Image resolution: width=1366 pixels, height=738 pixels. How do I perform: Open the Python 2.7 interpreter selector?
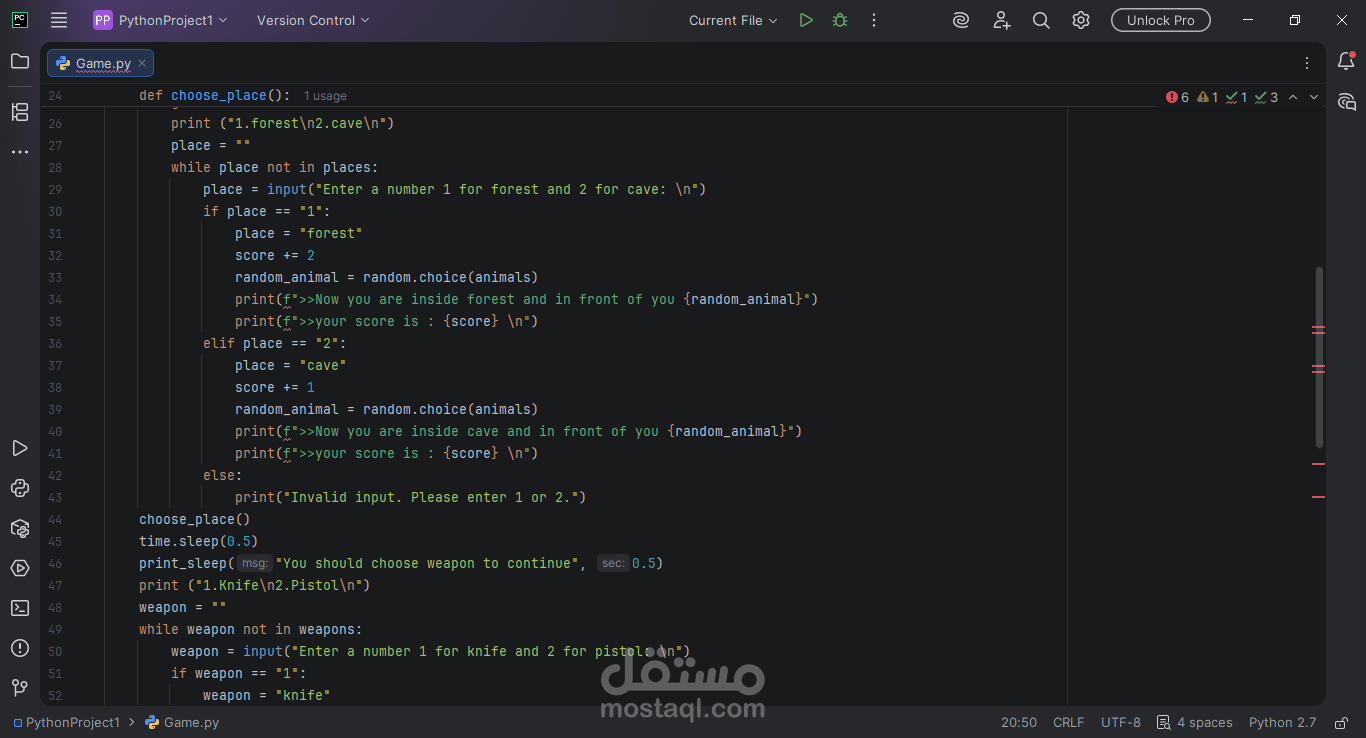pyautogui.click(x=1283, y=722)
